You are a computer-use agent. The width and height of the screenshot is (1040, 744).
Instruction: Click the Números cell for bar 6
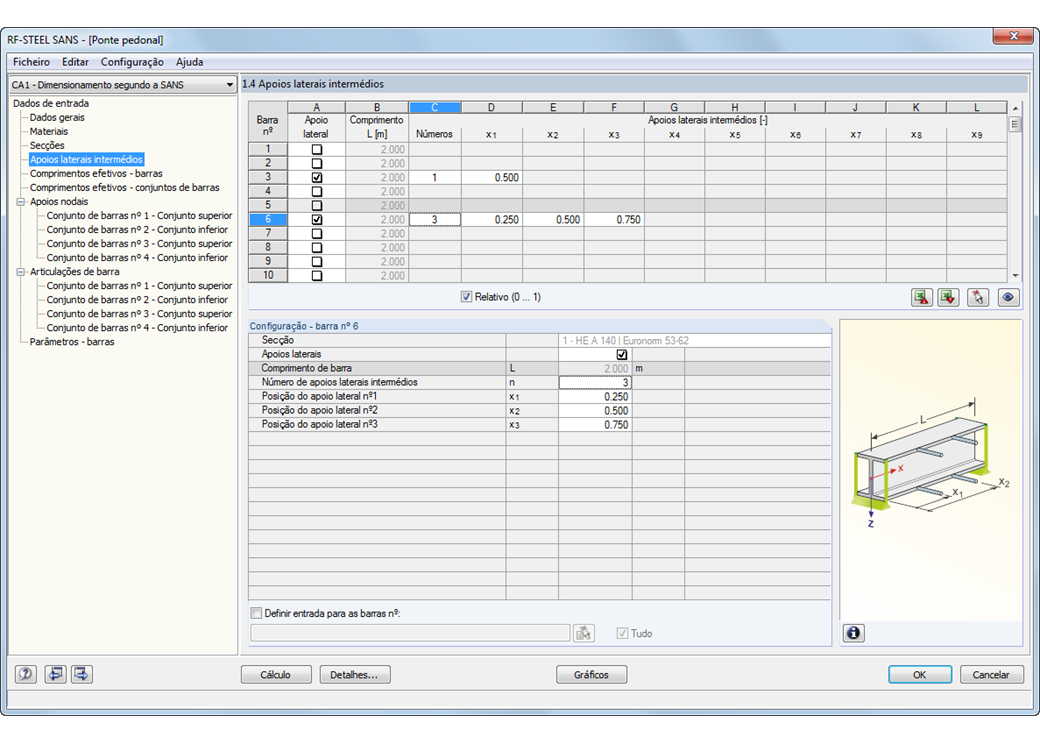click(434, 219)
